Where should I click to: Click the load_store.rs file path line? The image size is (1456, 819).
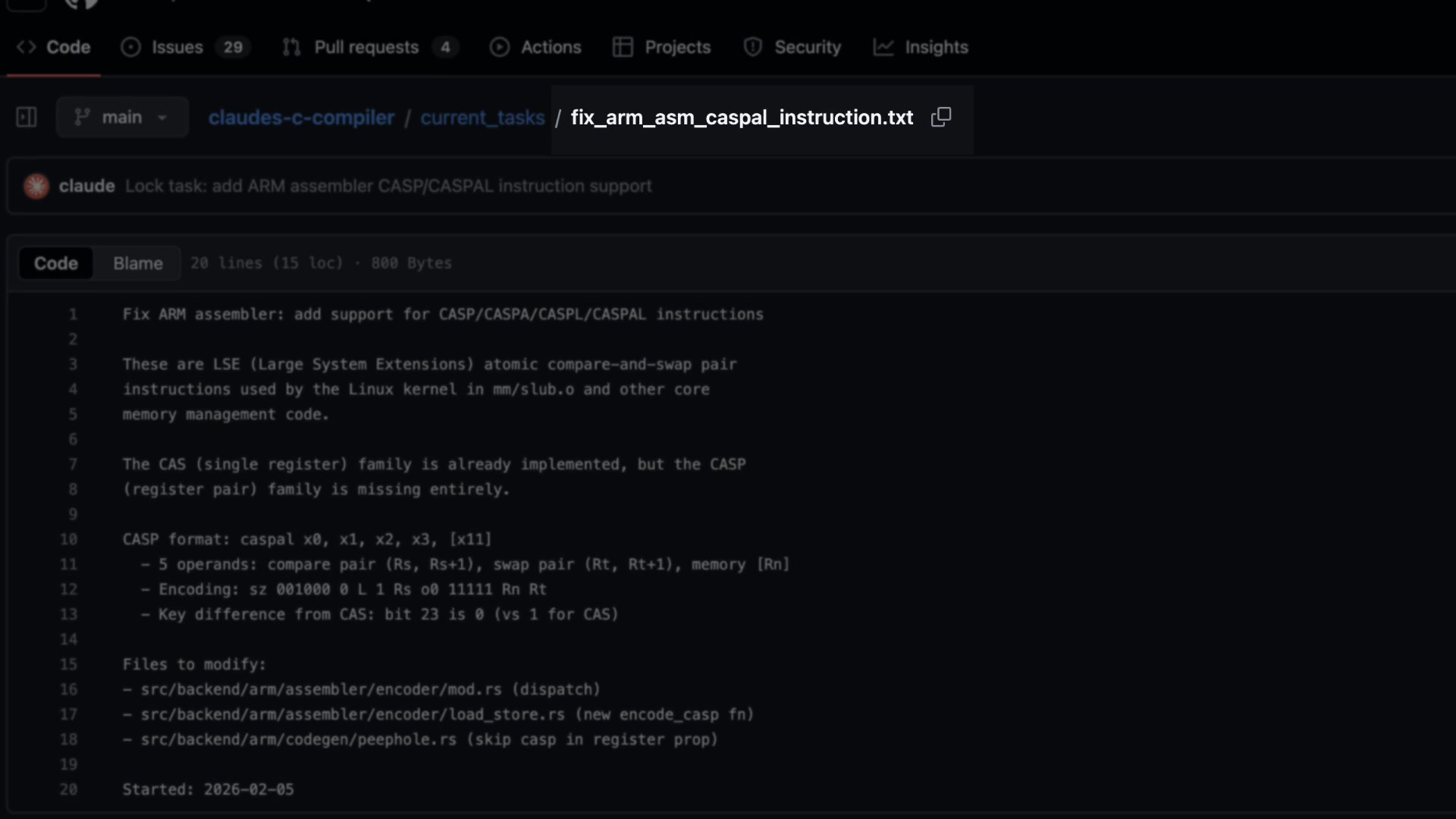(x=438, y=714)
